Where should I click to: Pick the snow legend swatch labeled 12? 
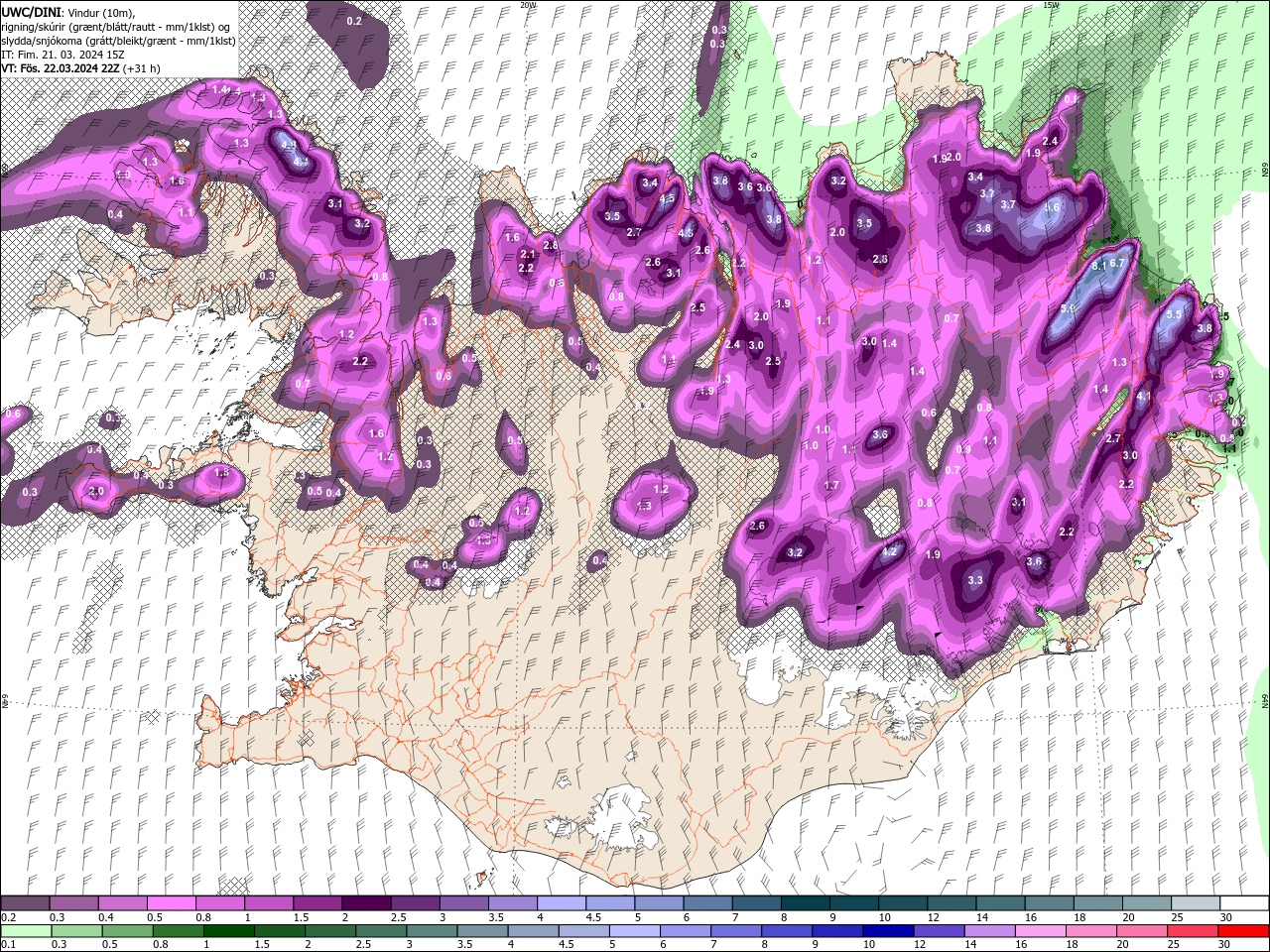(x=952, y=903)
